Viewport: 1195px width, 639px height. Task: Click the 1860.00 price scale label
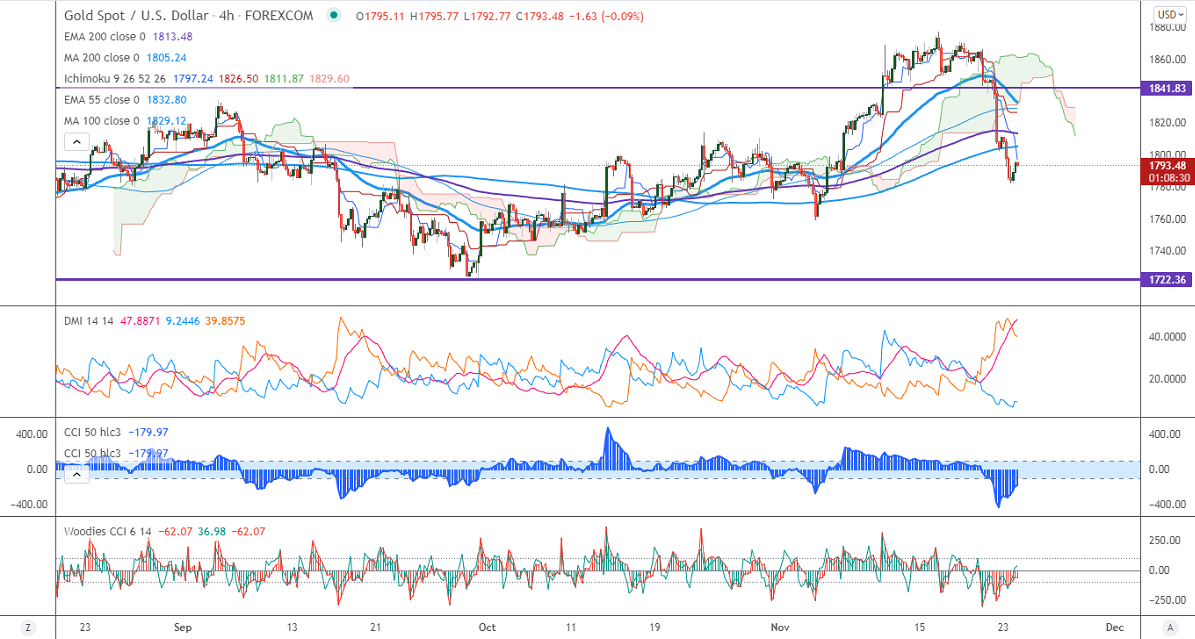1168,59
